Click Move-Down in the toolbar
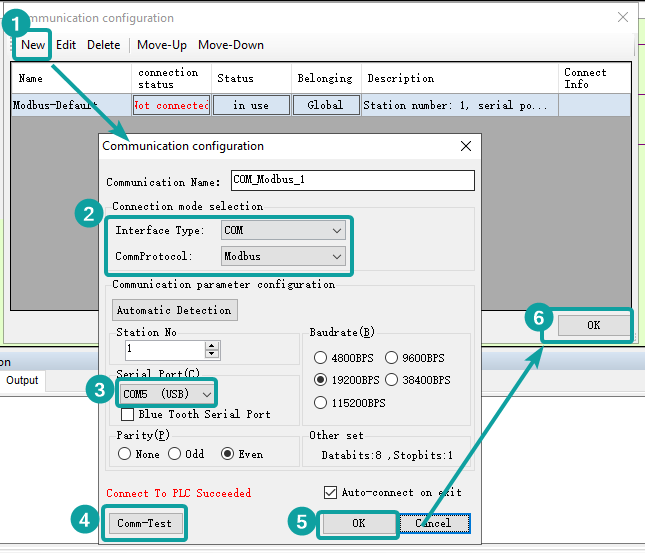 (230, 45)
